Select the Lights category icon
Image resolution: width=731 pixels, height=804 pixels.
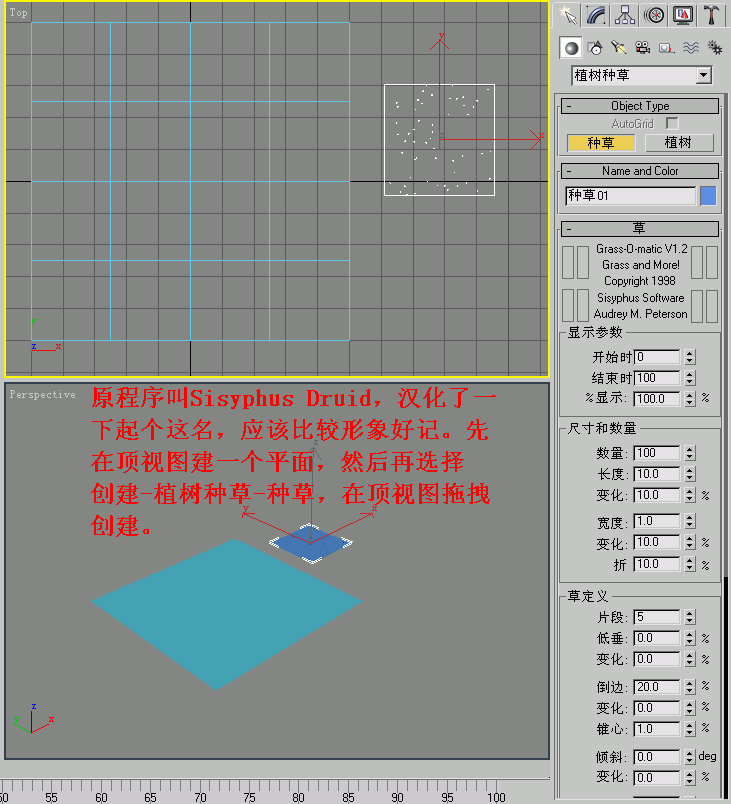tap(619, 48)
